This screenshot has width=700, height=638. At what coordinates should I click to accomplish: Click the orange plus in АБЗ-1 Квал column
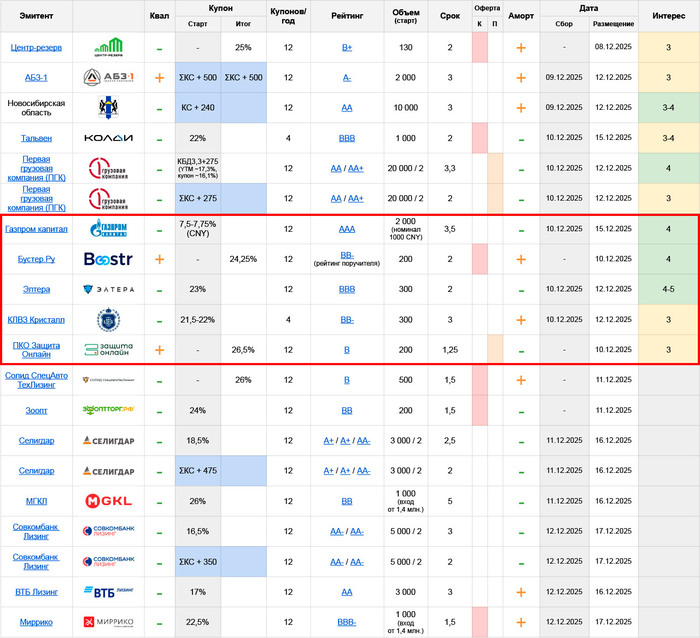click(x=159, y=78)
